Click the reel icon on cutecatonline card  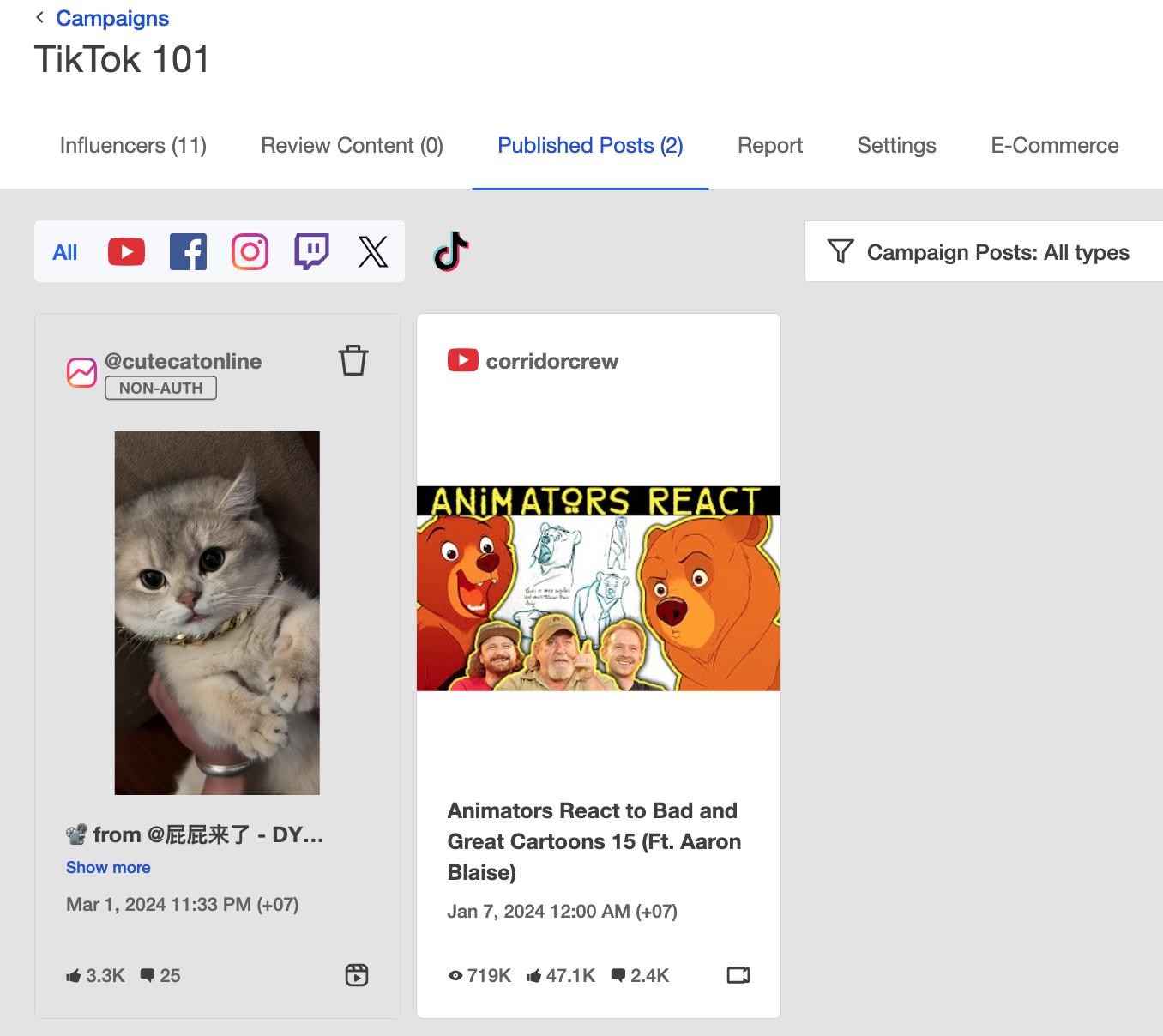pyautogui.click(x=357, y=975)
